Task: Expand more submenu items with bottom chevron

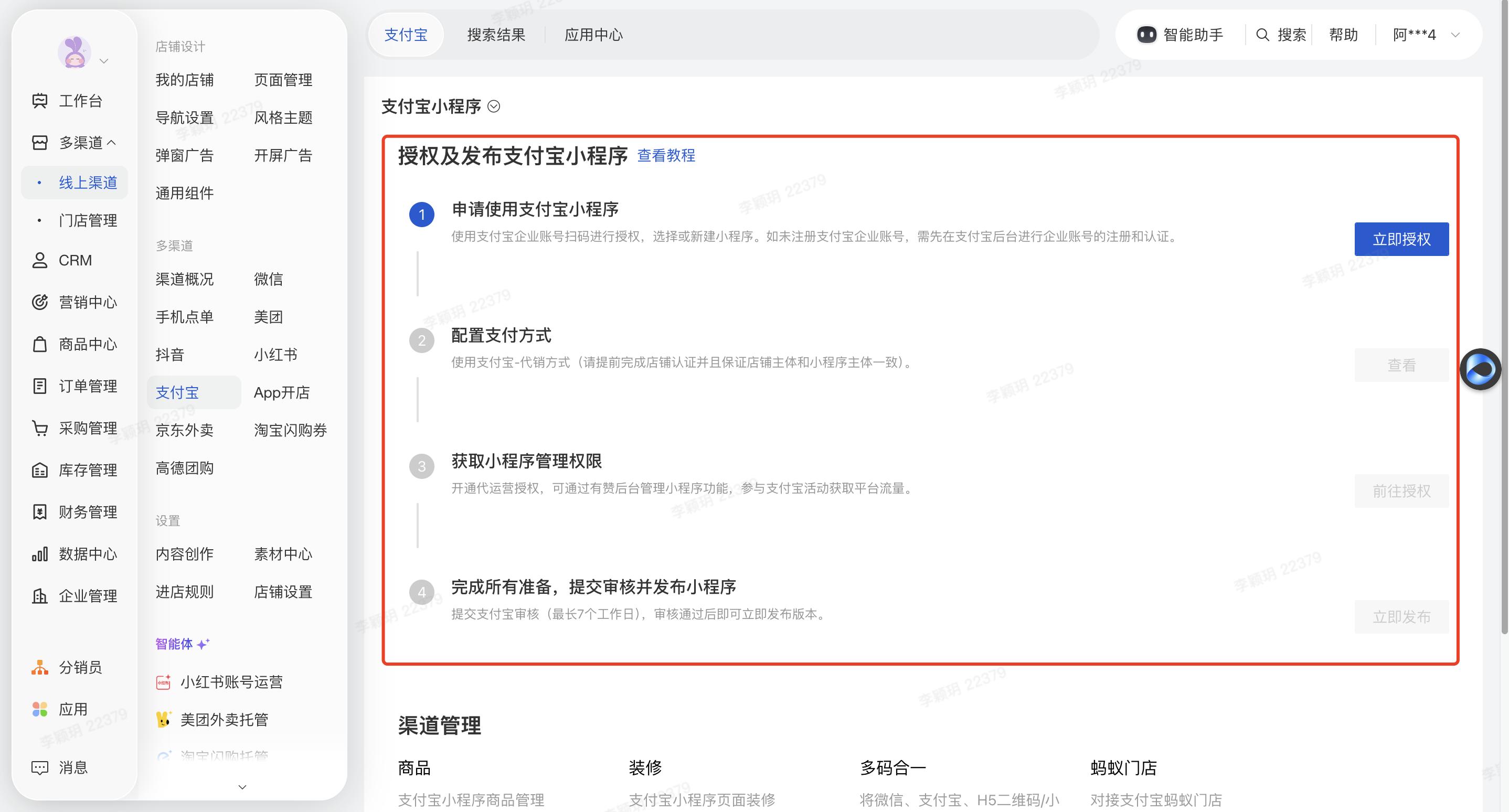Action: tap(242, 787)
